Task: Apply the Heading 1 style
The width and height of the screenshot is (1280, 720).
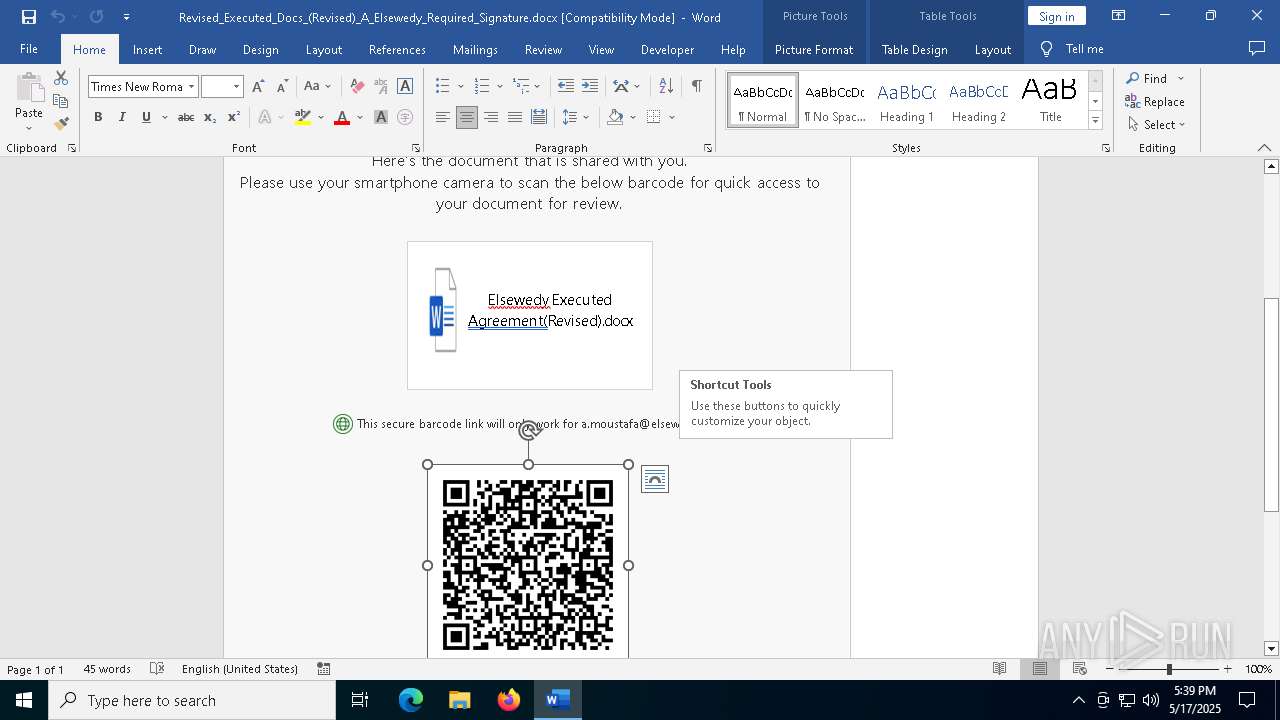Action: pos(906,101)
